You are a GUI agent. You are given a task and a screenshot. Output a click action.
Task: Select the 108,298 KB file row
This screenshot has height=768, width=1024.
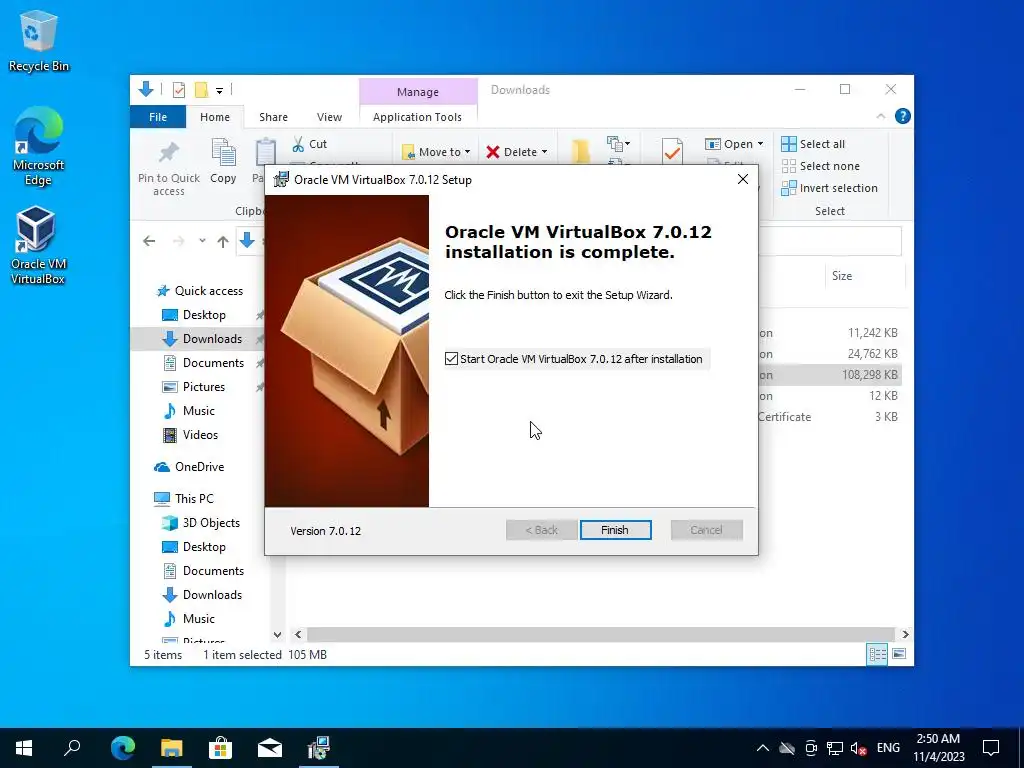829,375
